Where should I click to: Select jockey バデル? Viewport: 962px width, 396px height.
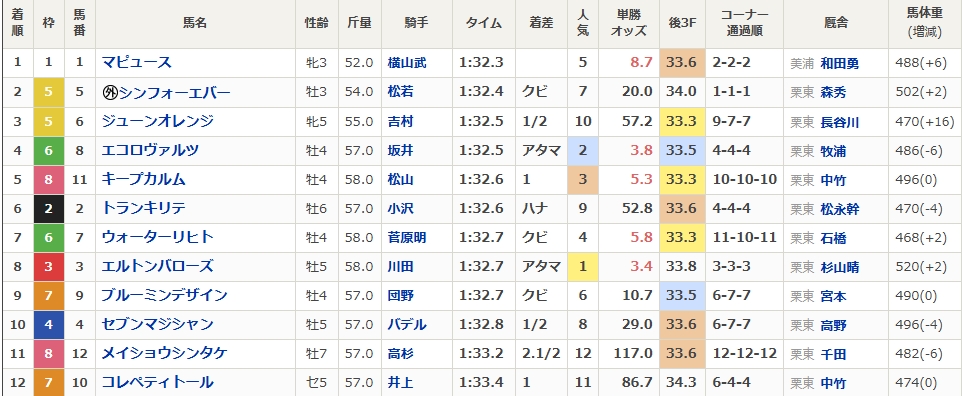[407, 325]
